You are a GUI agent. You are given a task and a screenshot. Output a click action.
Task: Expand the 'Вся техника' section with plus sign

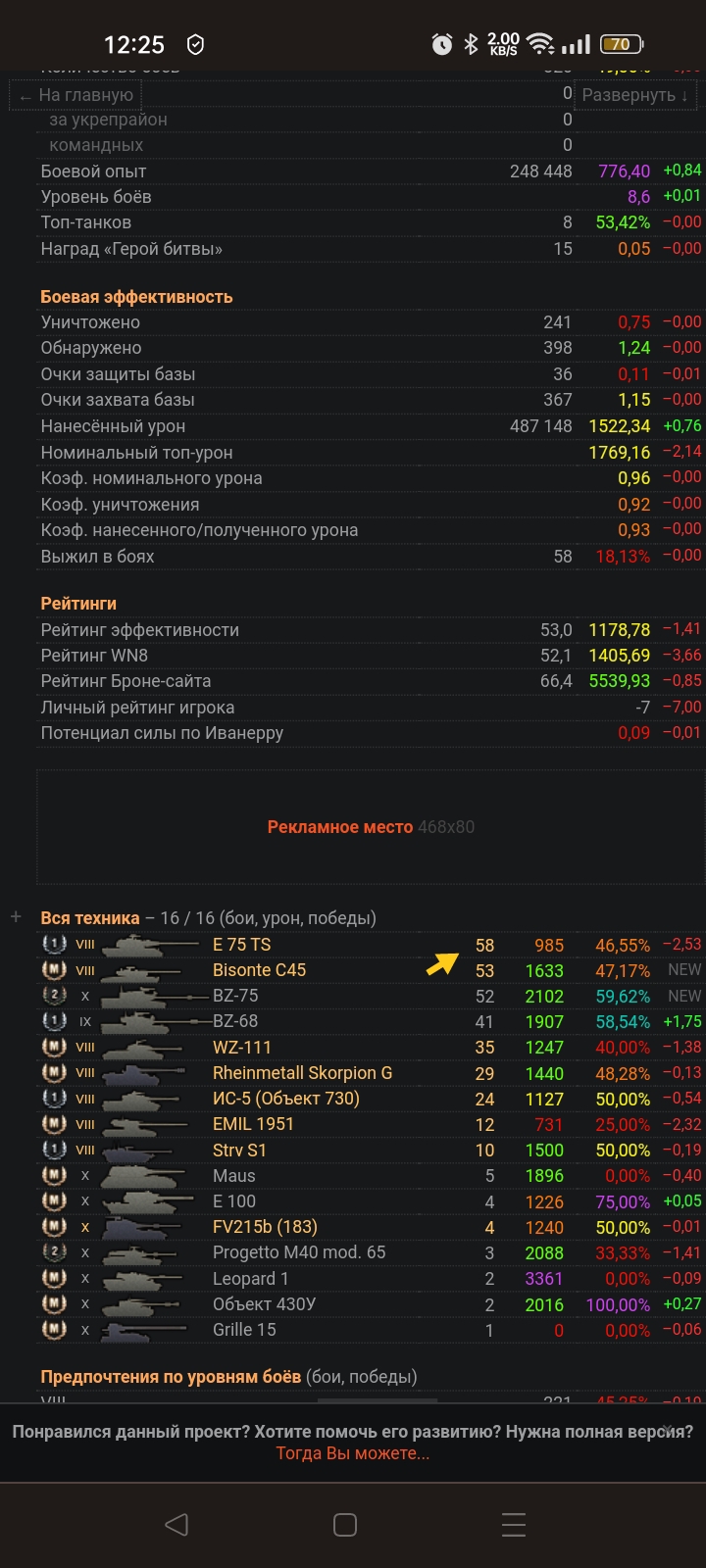[16, 917]
